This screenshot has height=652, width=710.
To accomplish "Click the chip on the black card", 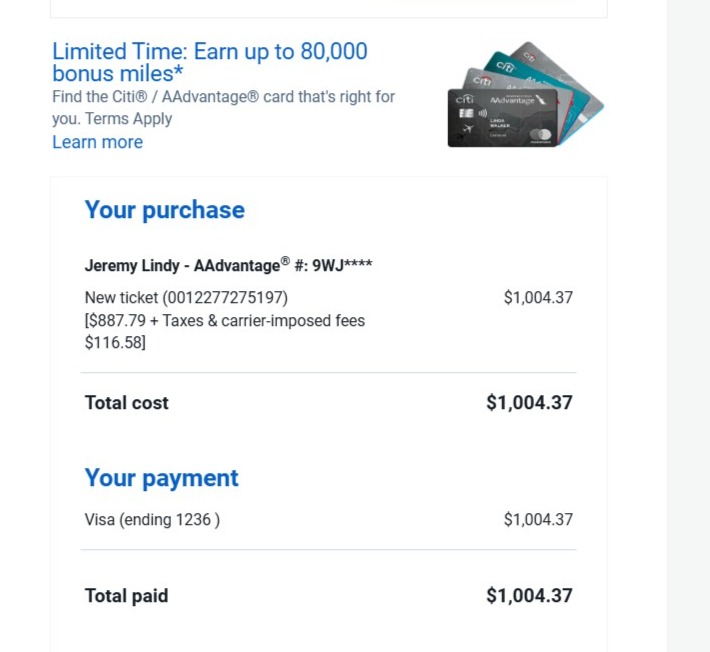I will [465, 115].
